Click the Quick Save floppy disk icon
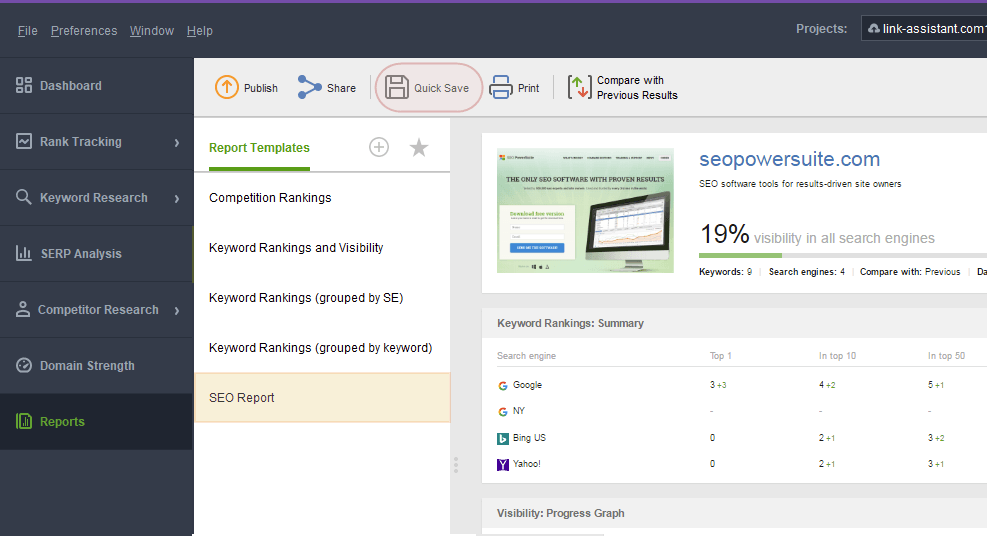Image resolution: width=987 pixels, height=536 pixels. click(397, 87)
